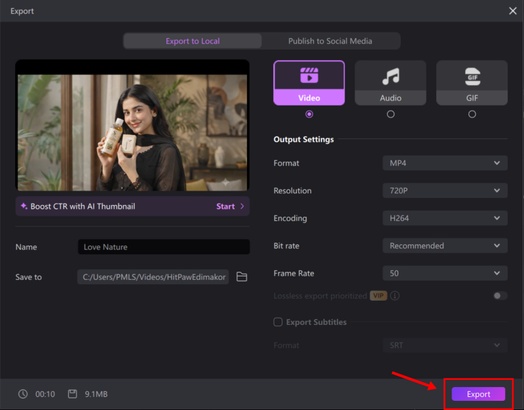Viewport: 524px width, 410px height.
Task: Select the Video export type card
Action: pyautogui.click(x=309, y=83)
